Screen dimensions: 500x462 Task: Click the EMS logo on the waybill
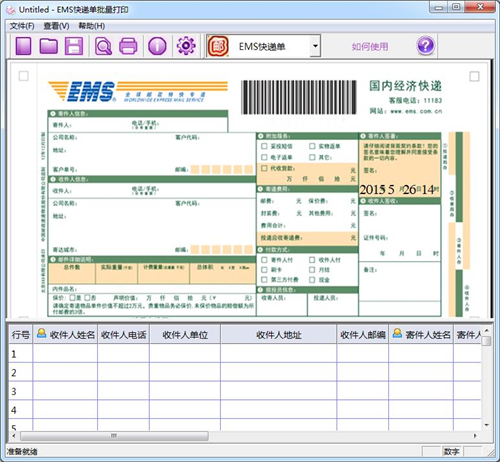click(x=138, y=91)
